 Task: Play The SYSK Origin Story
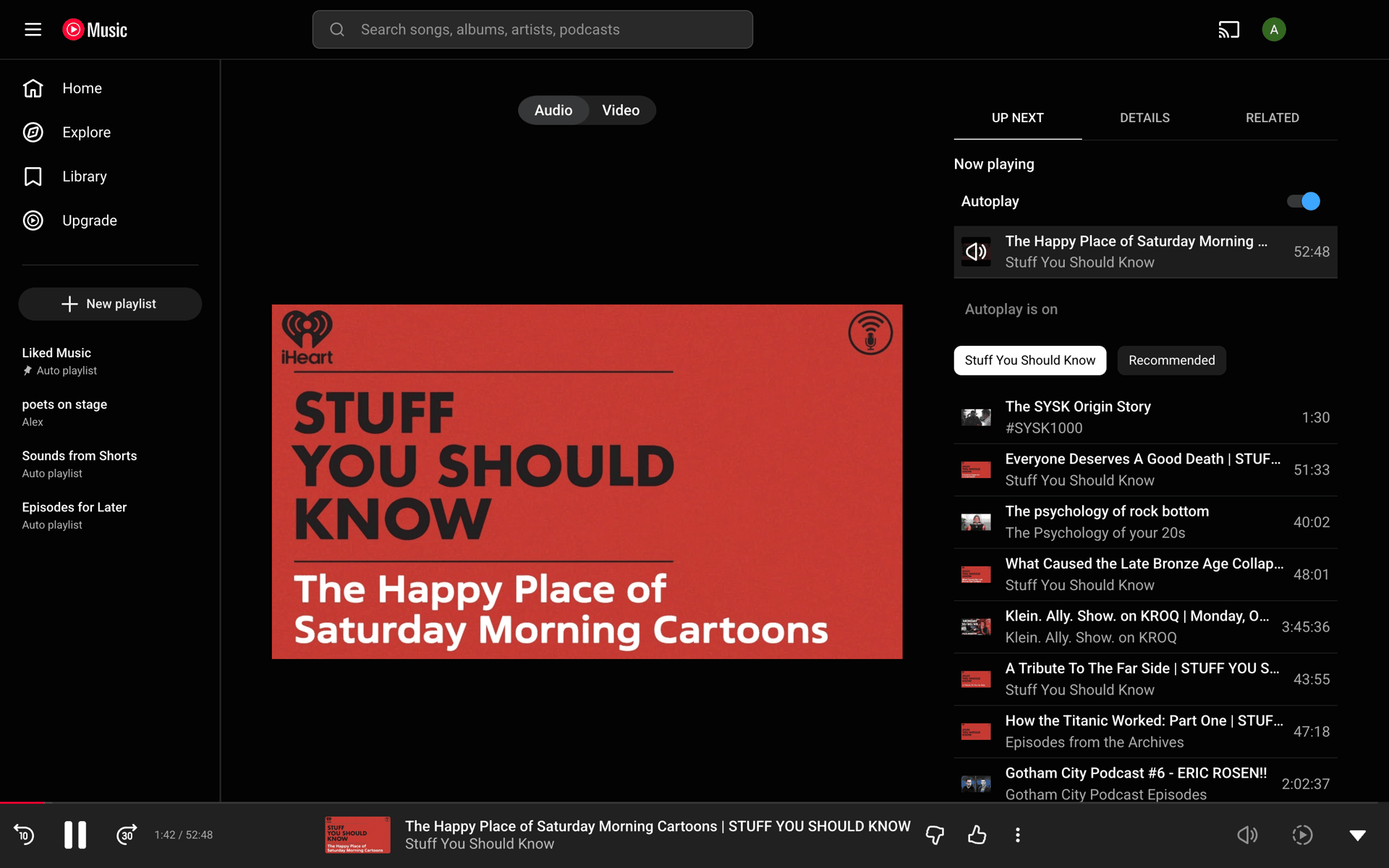coord(1145,417)
